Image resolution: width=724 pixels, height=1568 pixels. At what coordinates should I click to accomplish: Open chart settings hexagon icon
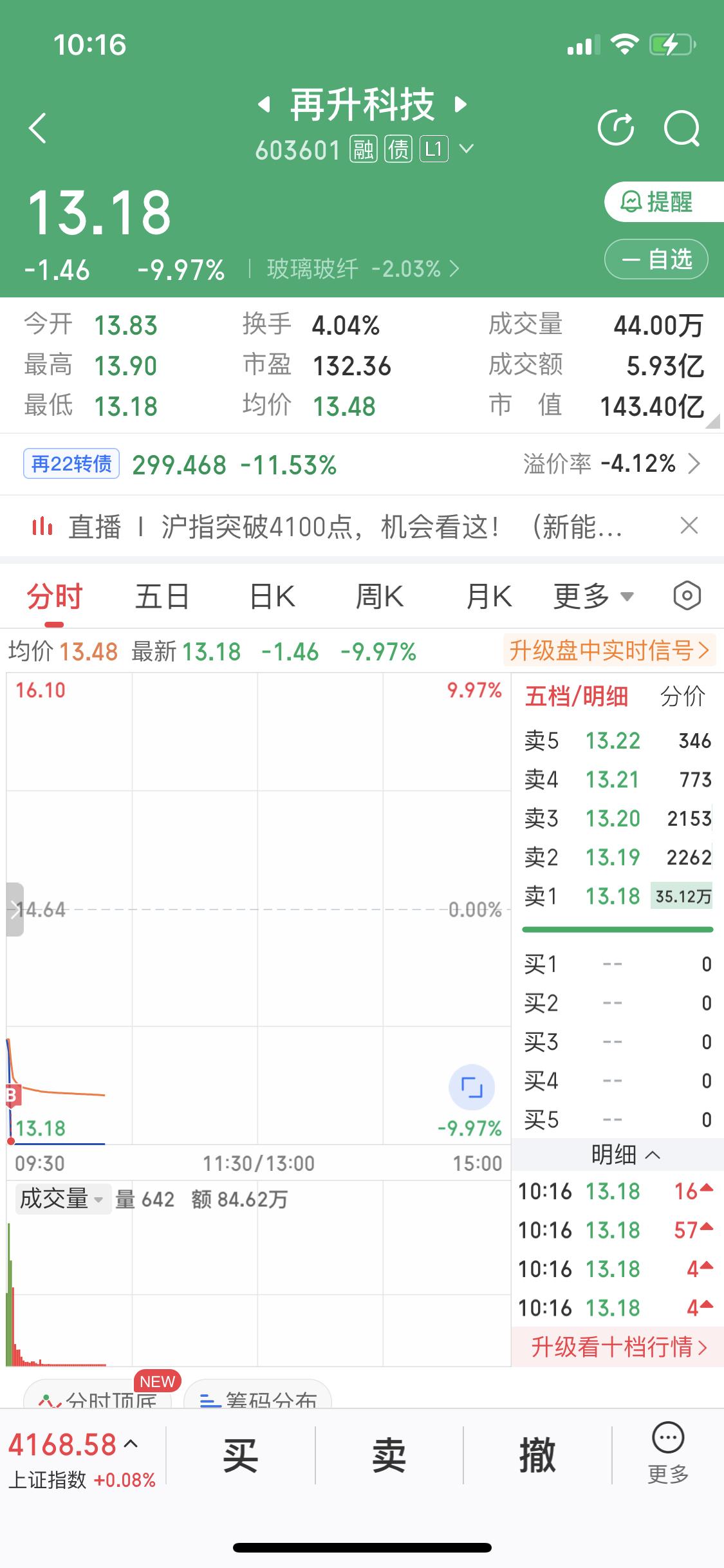click(687, 596)
